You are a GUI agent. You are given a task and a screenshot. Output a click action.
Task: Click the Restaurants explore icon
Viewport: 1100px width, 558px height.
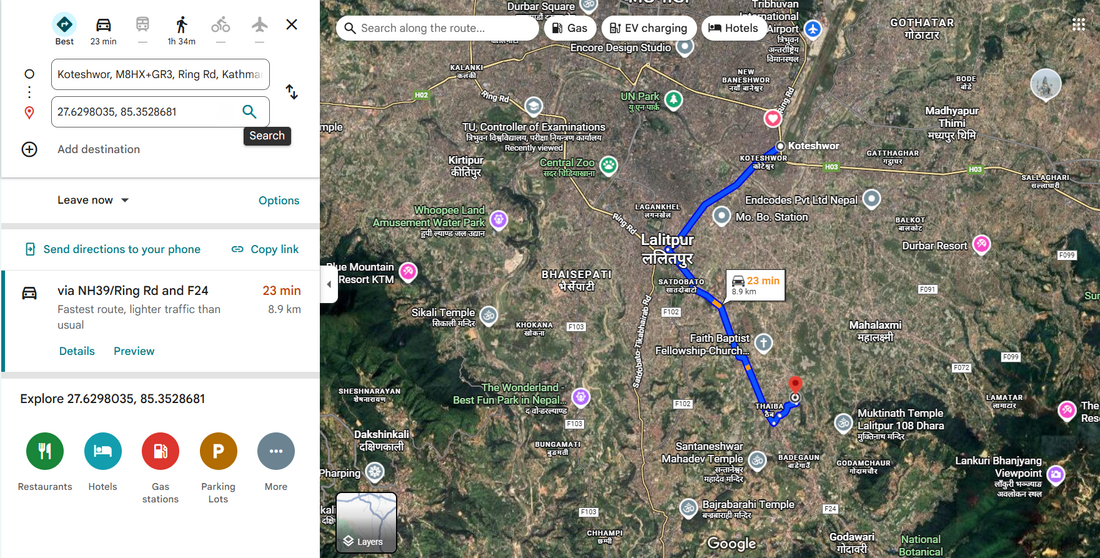point(45,451)
